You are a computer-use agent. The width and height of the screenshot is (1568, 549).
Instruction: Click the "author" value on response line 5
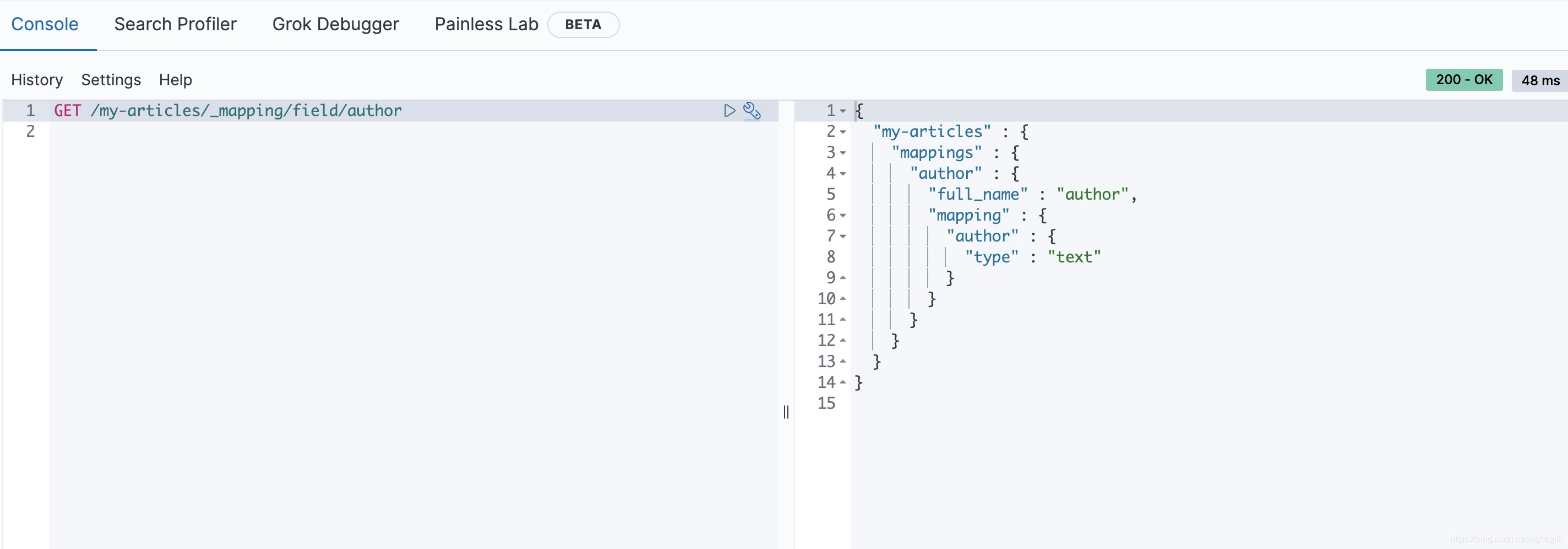pos(1092,195)
